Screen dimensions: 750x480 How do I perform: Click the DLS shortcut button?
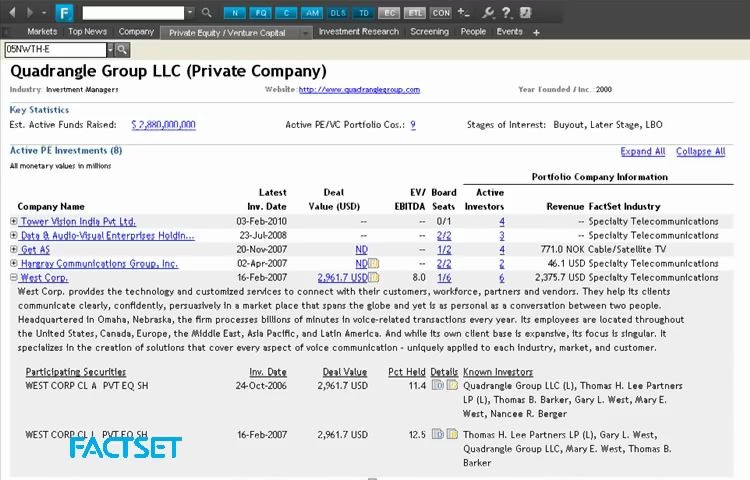click(338, 13)
